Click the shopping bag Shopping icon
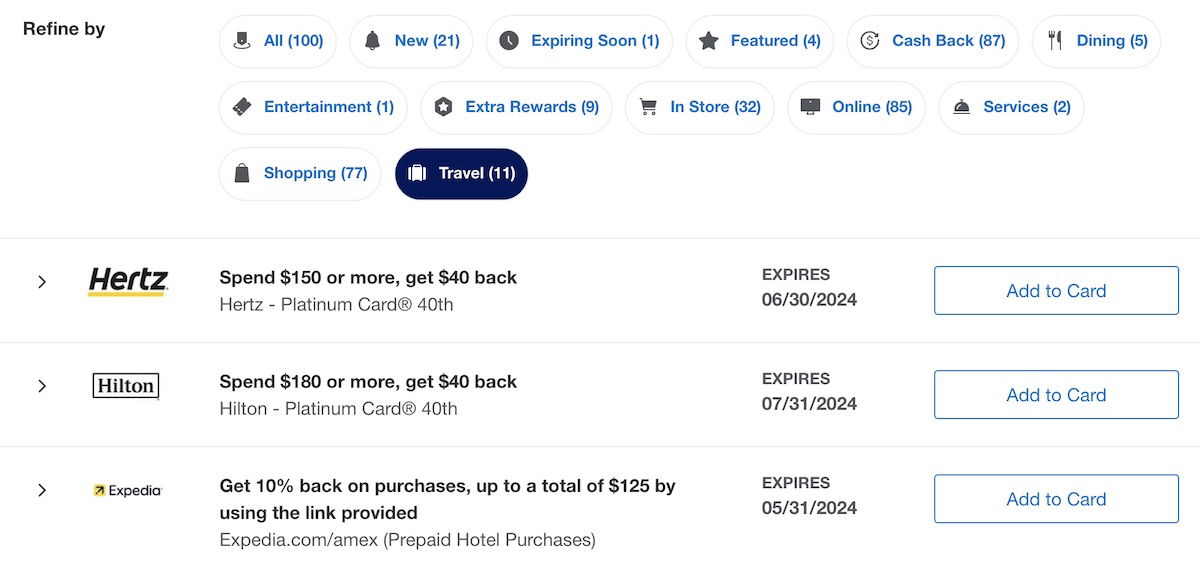The image size is (1200, 576). (242, 173)
